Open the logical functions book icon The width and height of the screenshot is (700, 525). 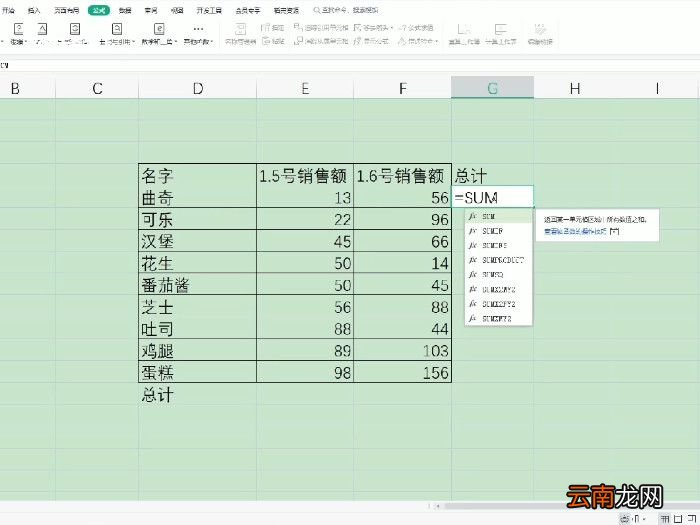pyautogui.click(x=18, y=29)
